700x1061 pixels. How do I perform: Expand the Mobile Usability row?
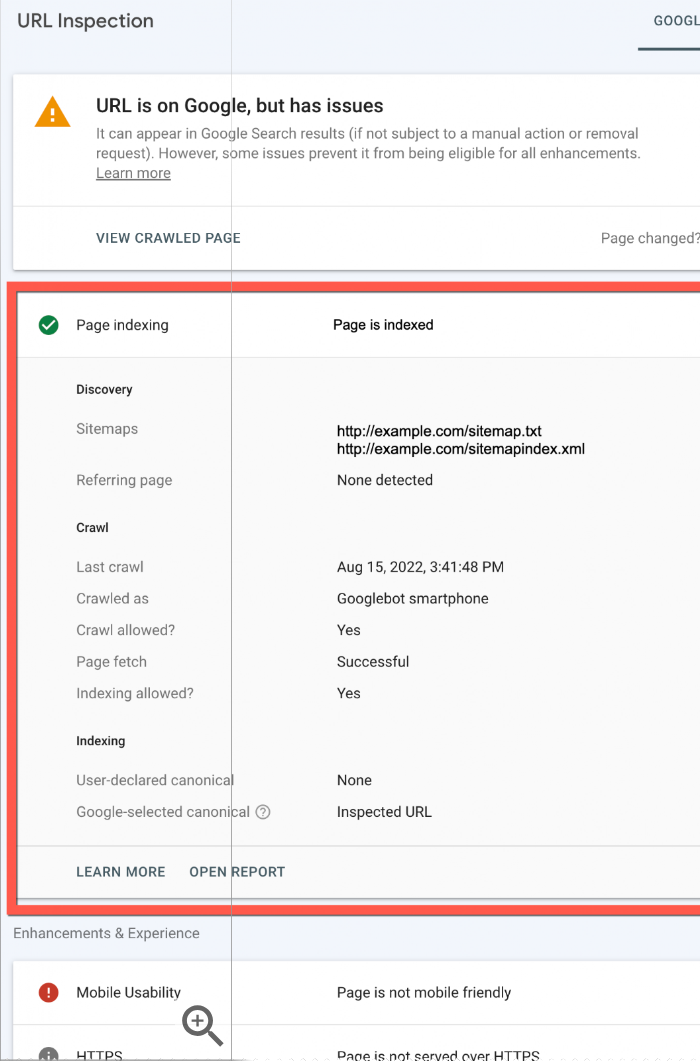[x=357, y=993]
